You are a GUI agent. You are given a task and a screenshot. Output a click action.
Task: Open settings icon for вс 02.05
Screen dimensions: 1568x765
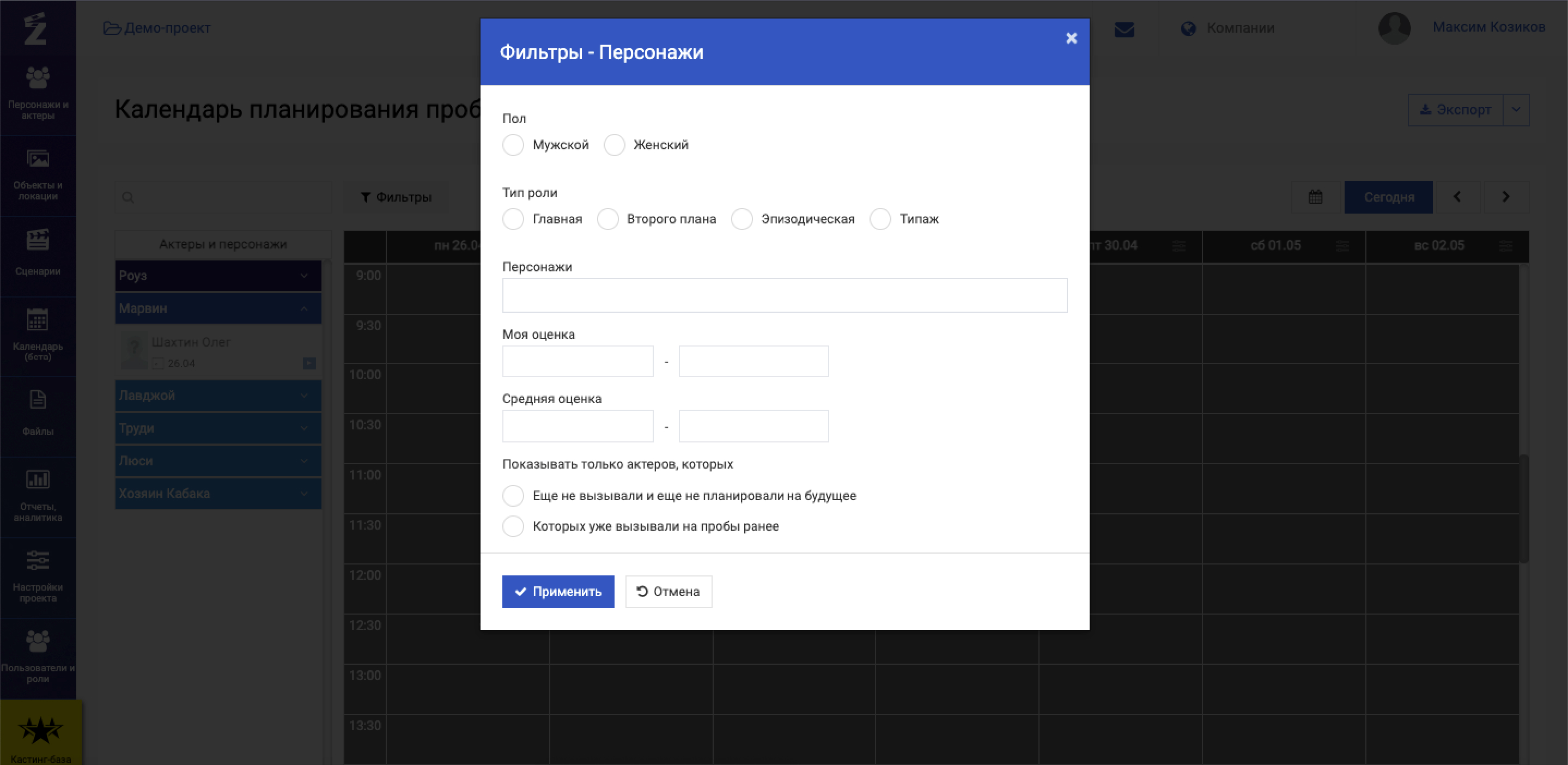[x=1506, y=246]
